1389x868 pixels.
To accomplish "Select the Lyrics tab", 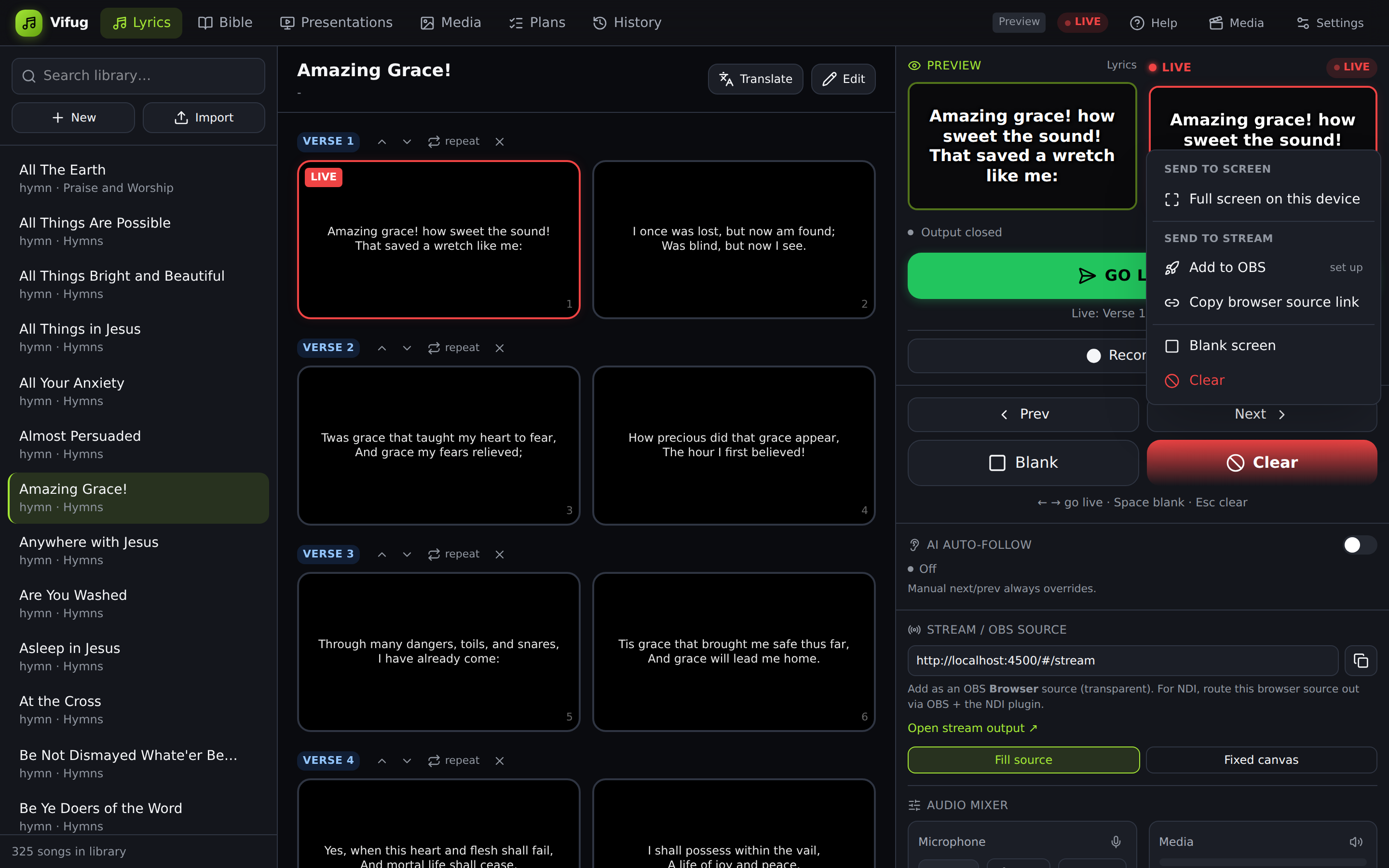I will [x=141, y=23].
